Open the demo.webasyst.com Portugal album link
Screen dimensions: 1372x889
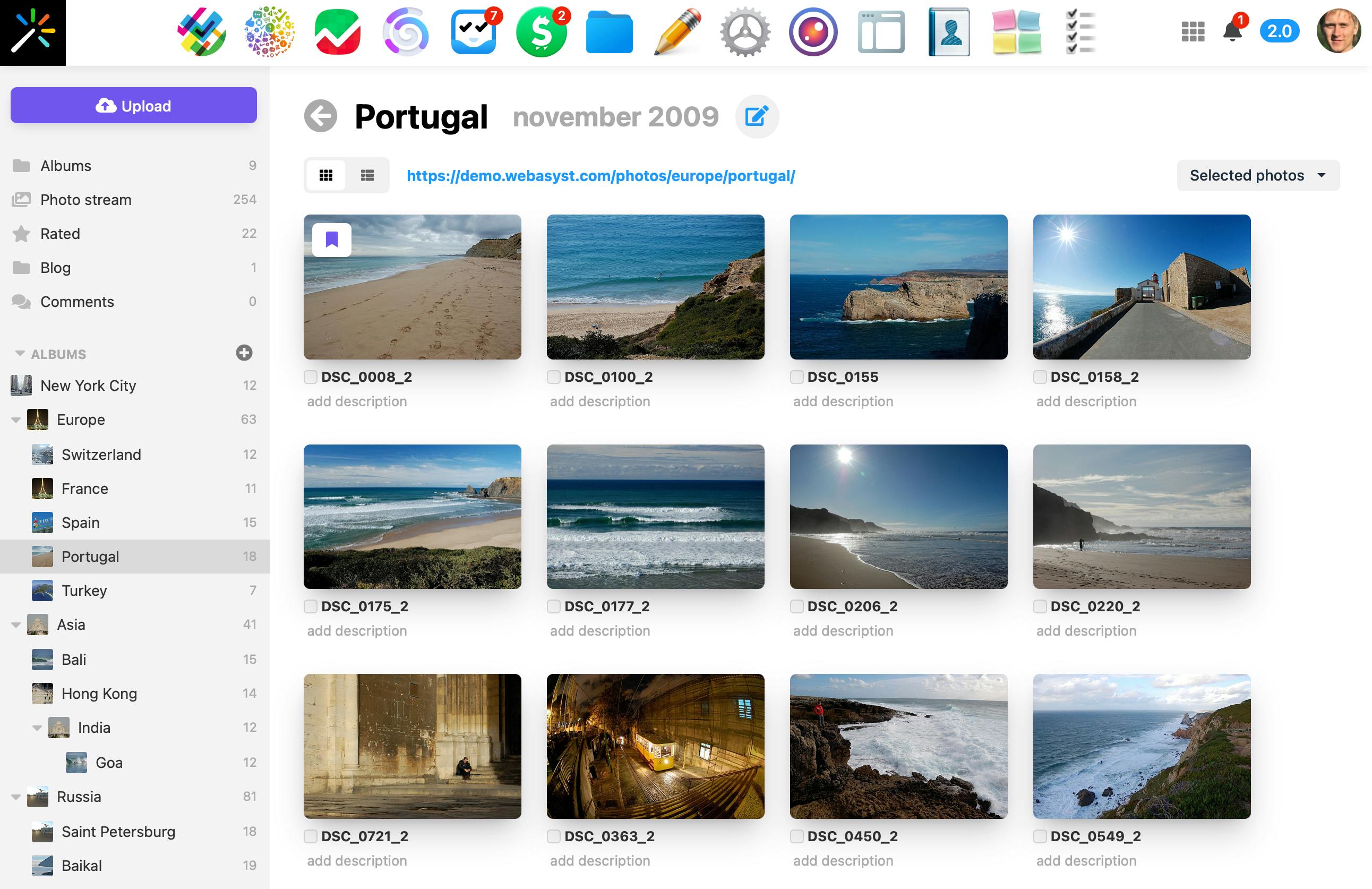pyautogui.click(x=601, y=175)
